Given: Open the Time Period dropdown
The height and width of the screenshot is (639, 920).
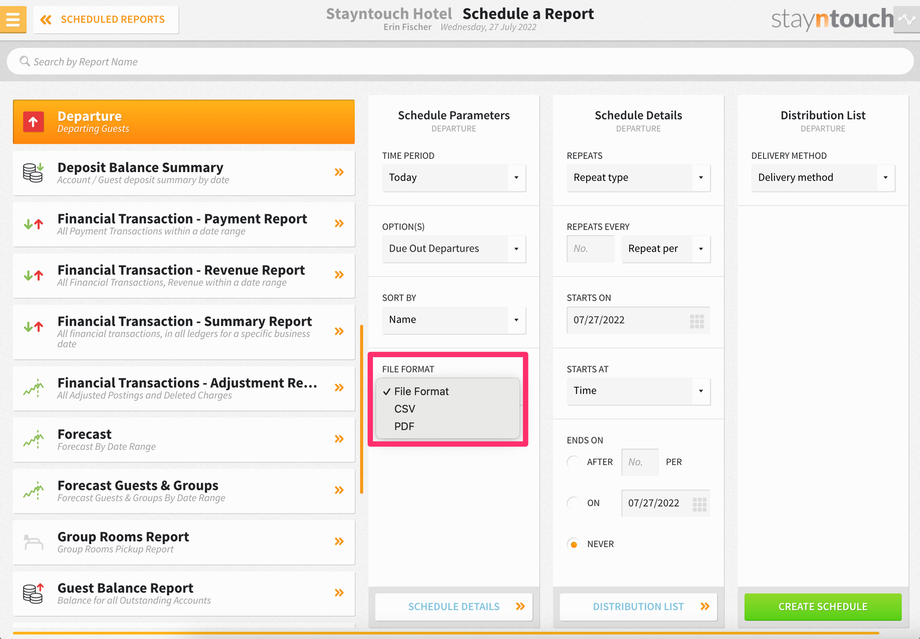Looking at the screenshot, I should (454, 178).
